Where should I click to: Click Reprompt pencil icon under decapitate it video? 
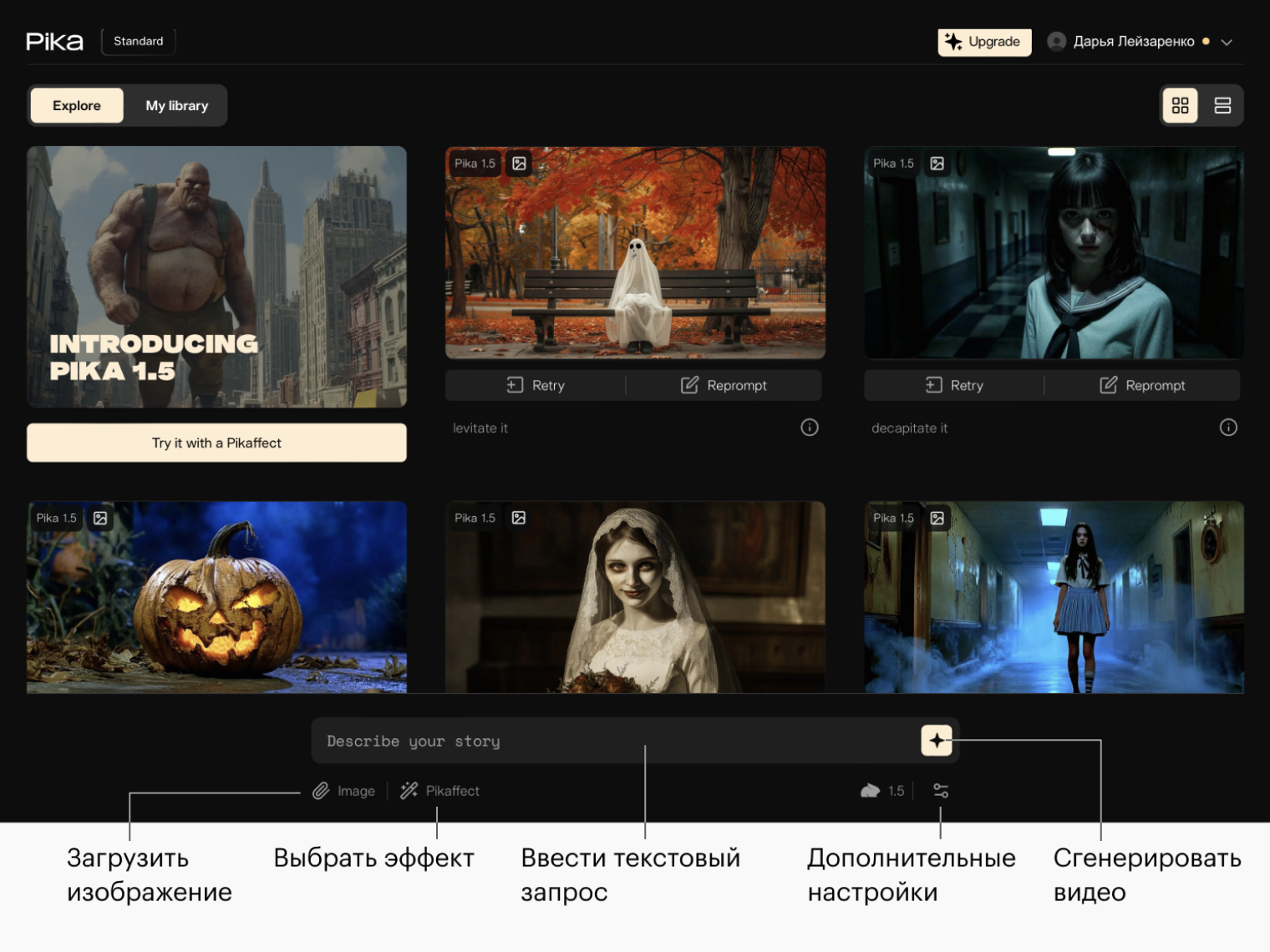(x=1108, y=385)
